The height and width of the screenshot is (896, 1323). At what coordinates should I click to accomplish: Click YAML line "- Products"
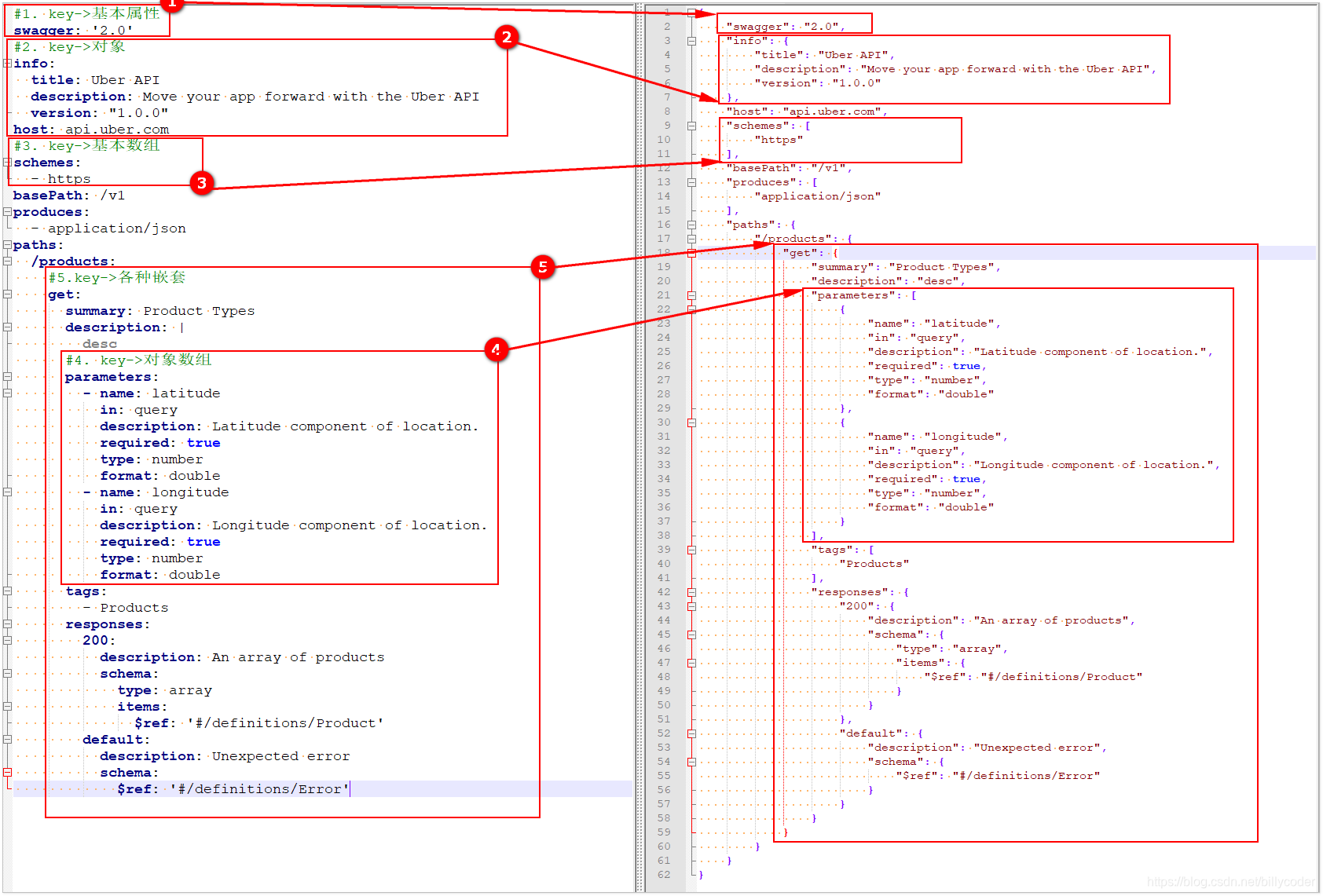tap(126, 608)
